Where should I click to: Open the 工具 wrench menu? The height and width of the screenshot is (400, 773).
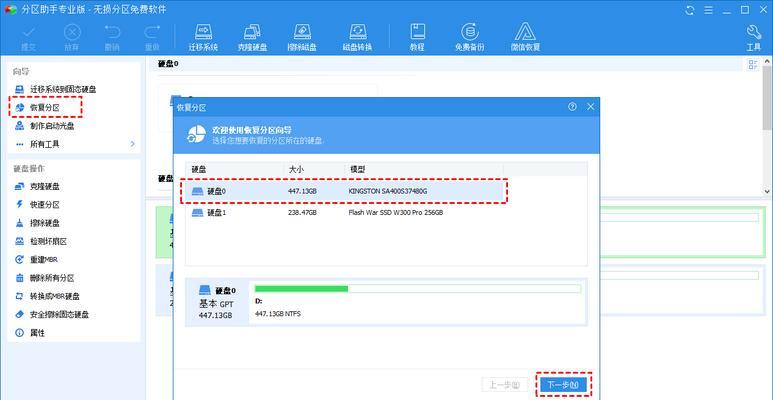pyautogui.click(x=754, y=38)
